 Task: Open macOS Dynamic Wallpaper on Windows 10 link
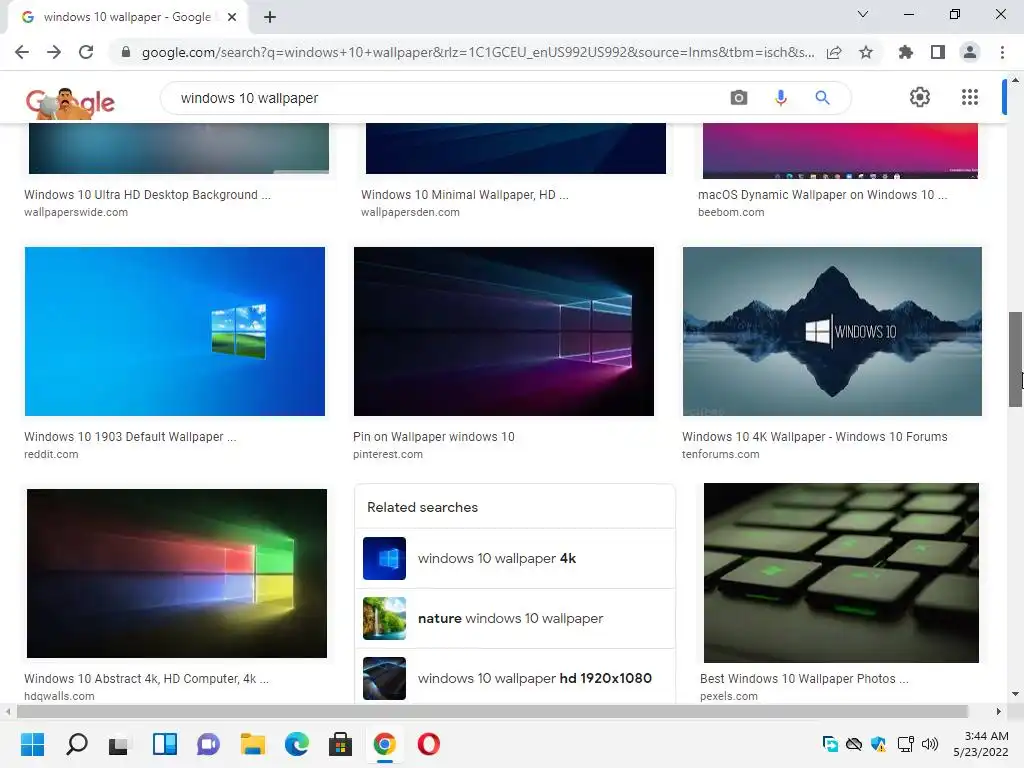pos(822,195)
